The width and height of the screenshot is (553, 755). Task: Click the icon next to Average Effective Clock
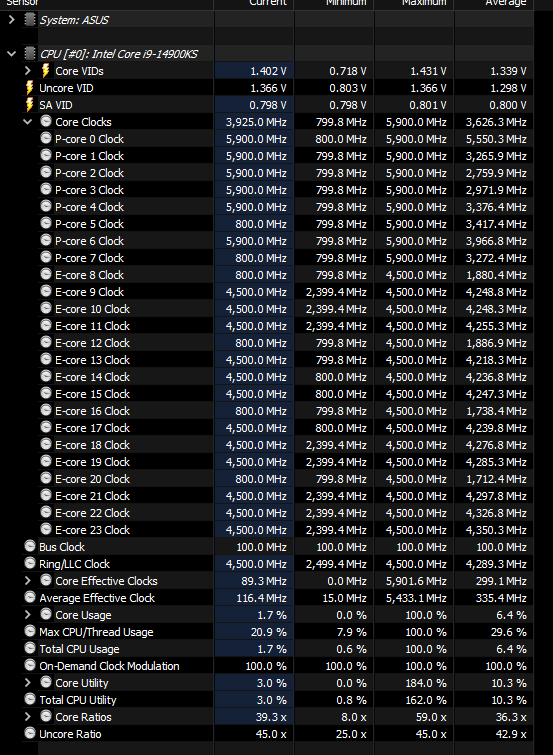point(30,597)
